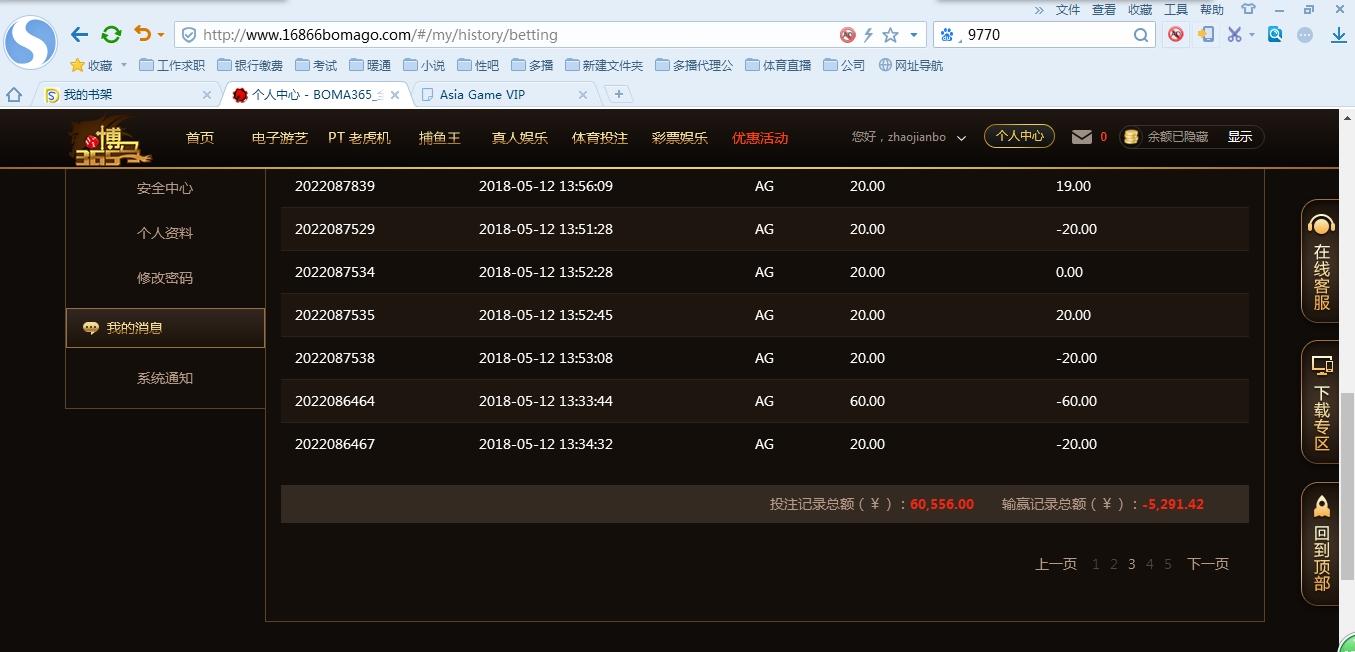Viewport: 1355px width, 652px height.
Task: Open the 小说 bookmark folder
Action: [424, 65]
